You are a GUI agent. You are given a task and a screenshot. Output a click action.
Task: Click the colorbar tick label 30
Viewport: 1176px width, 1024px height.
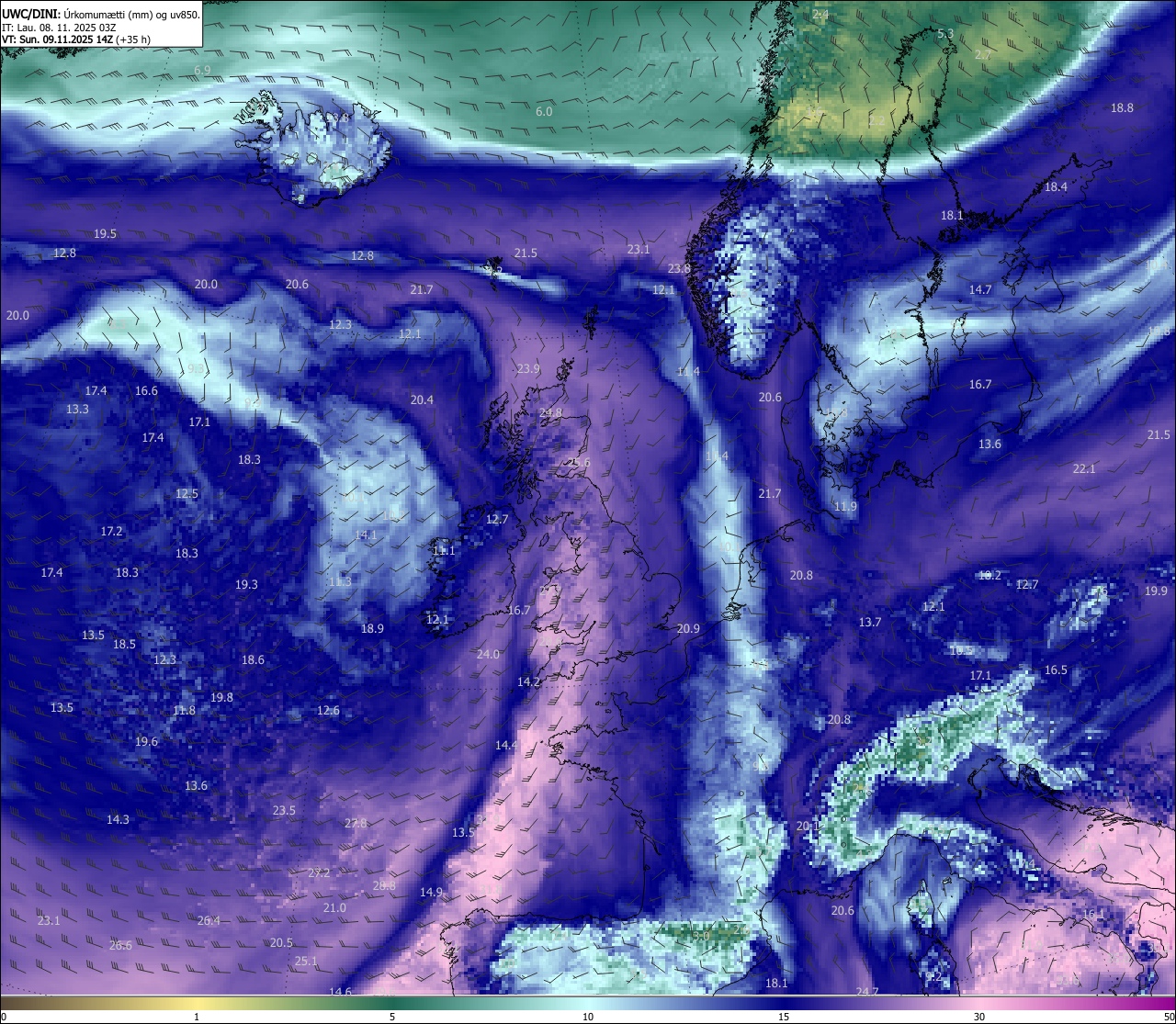[979, 1017]
